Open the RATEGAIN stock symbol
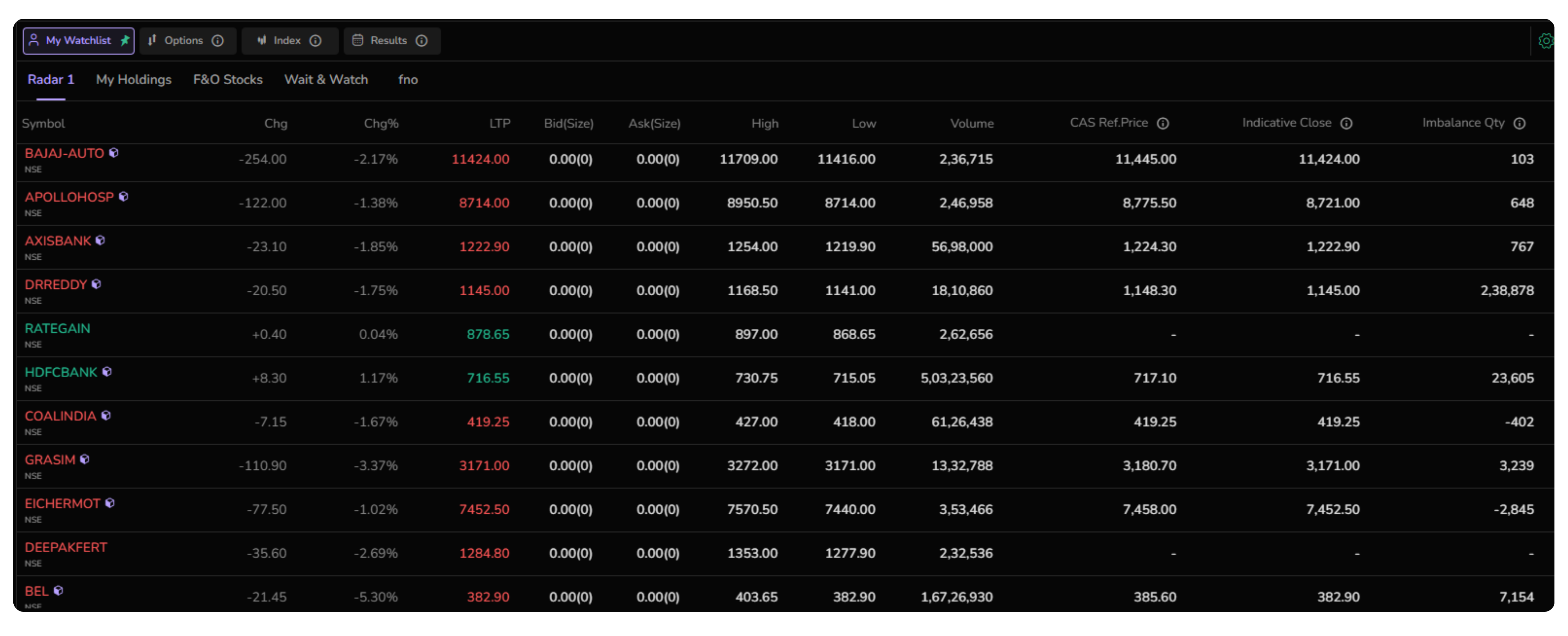The width and height of the screenshot is (1568, 636). (x=57, y=329)
